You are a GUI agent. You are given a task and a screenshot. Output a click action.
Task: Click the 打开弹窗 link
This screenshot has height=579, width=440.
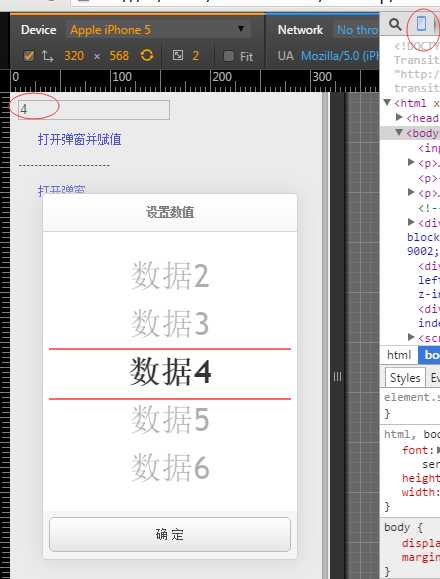(x=61, y=189)
